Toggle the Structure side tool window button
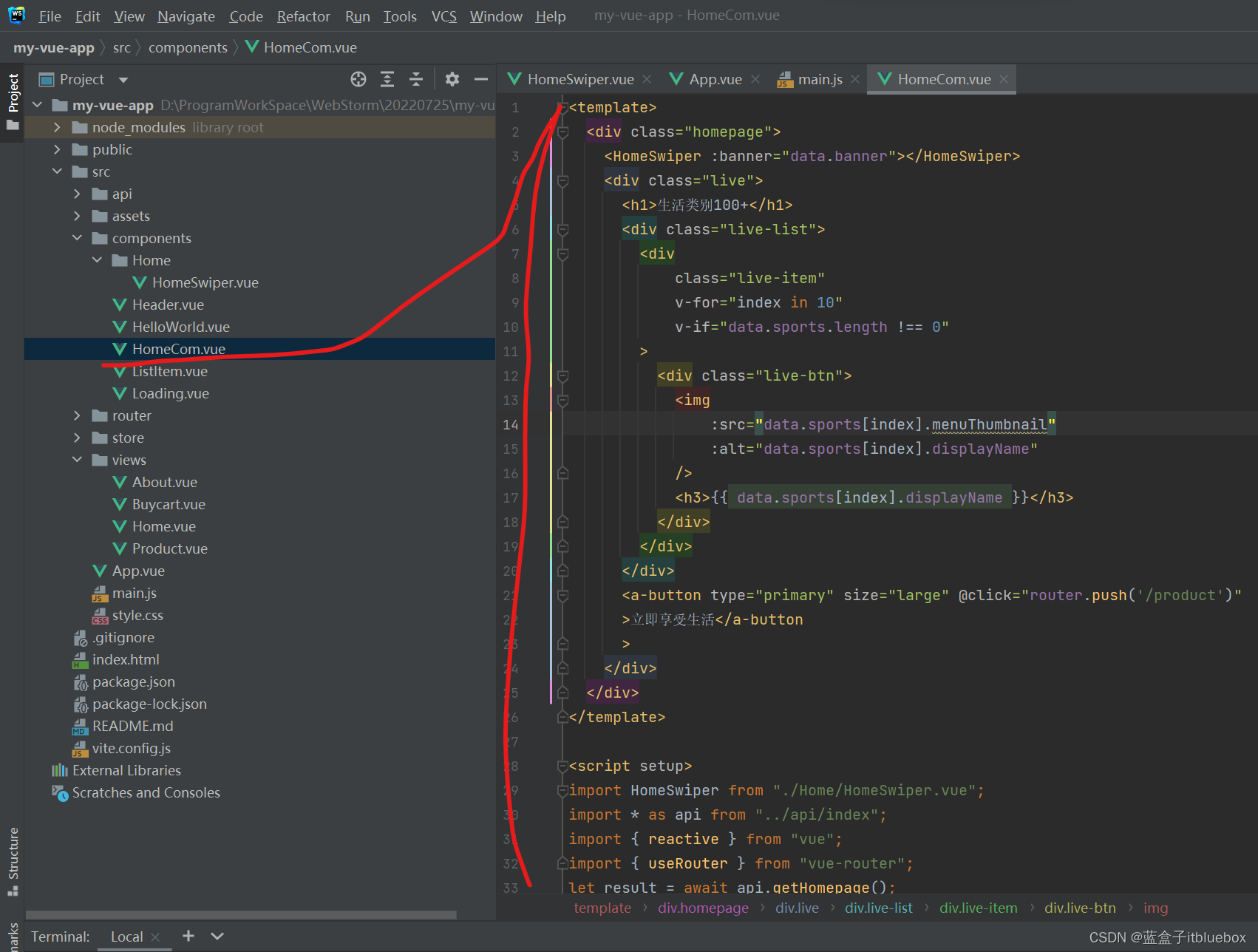 click(x=13, y=861)
